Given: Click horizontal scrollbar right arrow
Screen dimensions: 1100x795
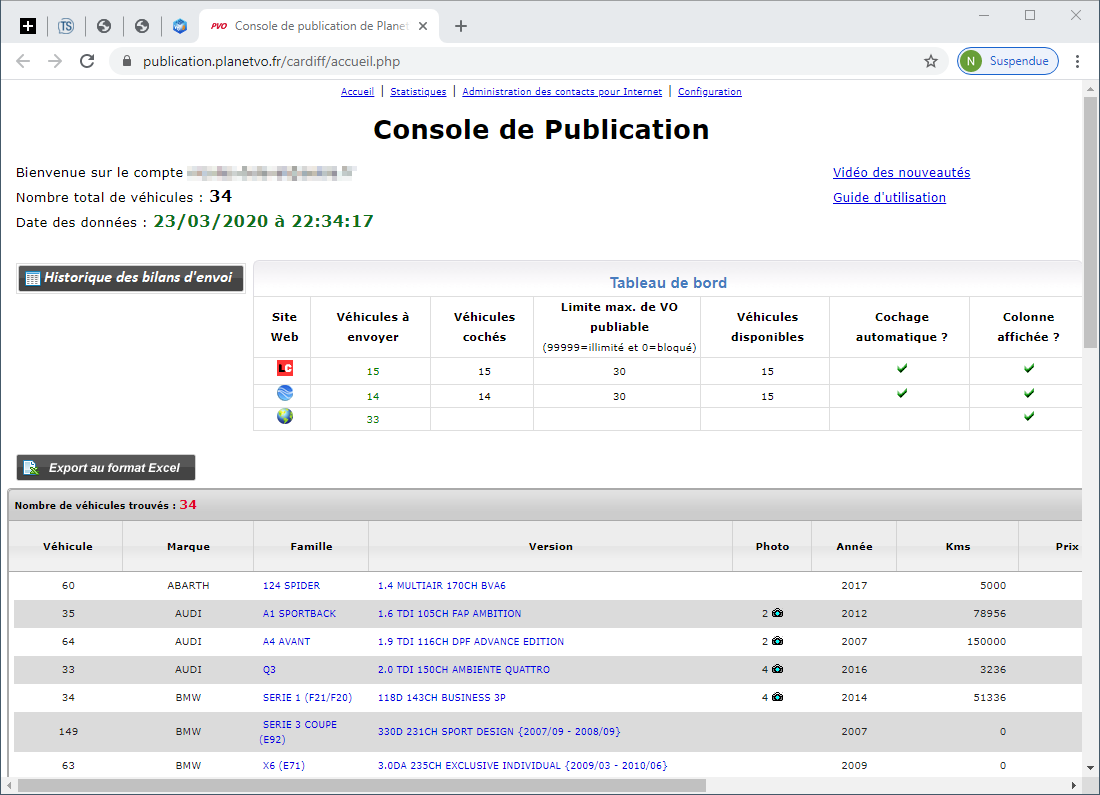Looking at the screenshot, I should pos(1074,785).
